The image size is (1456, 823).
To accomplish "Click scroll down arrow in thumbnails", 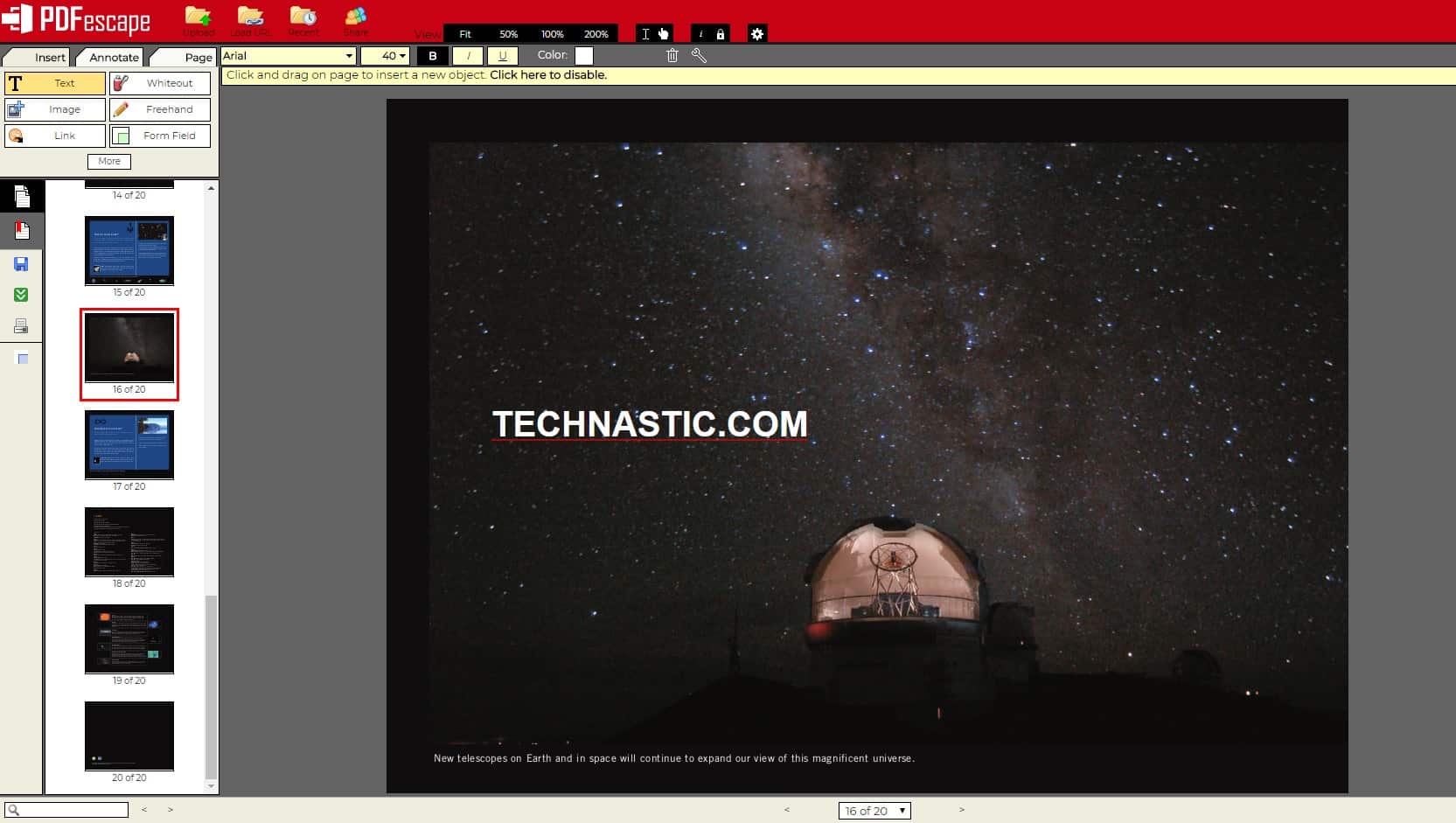I will pos(211,786).
